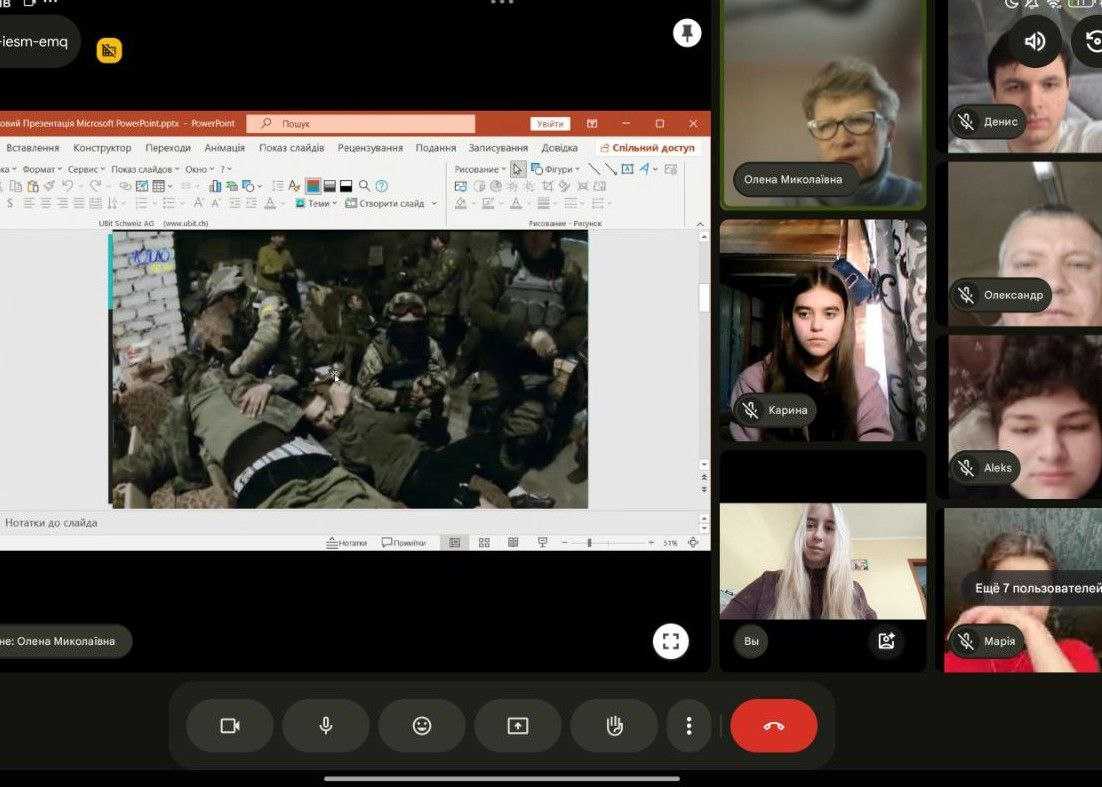Toggle the camera on or off
The height and width of the screenshot is (787, 1102).
(x=229, y=726)
